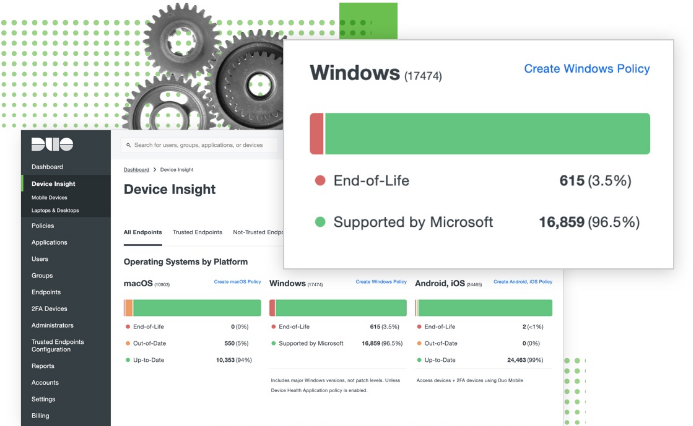Open the Dashboard sidebar item
Viewport: 693px width, 426px height.
pyautogui.click(x=47, y=167)
